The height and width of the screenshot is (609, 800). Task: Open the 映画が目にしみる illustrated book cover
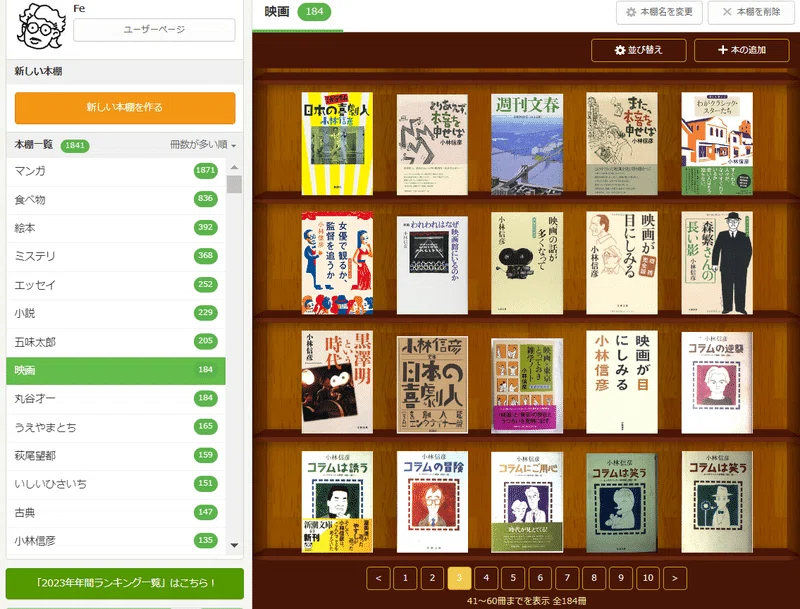pyautogui.click(x=622, y=263)
